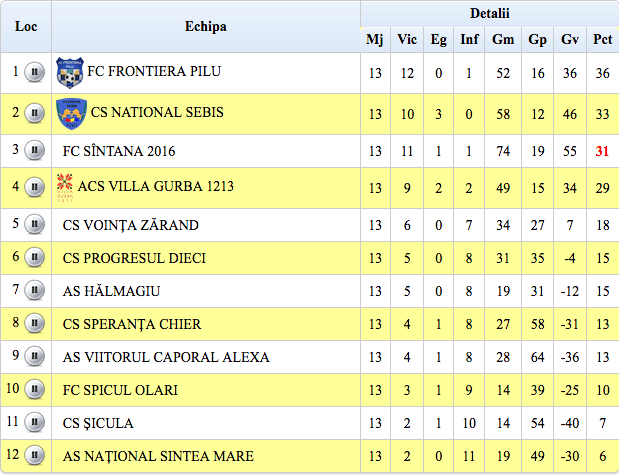Click the pause icon beside rank 2
The image size is (619, 475).
[34, 113]
